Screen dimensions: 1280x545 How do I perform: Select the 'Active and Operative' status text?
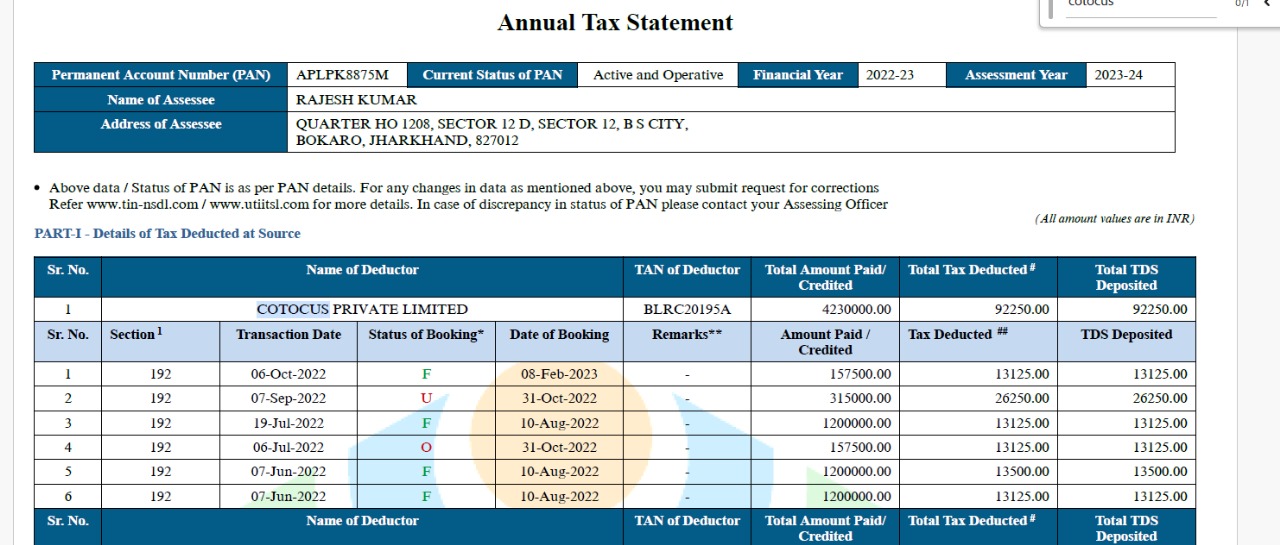tap(658, 75)
